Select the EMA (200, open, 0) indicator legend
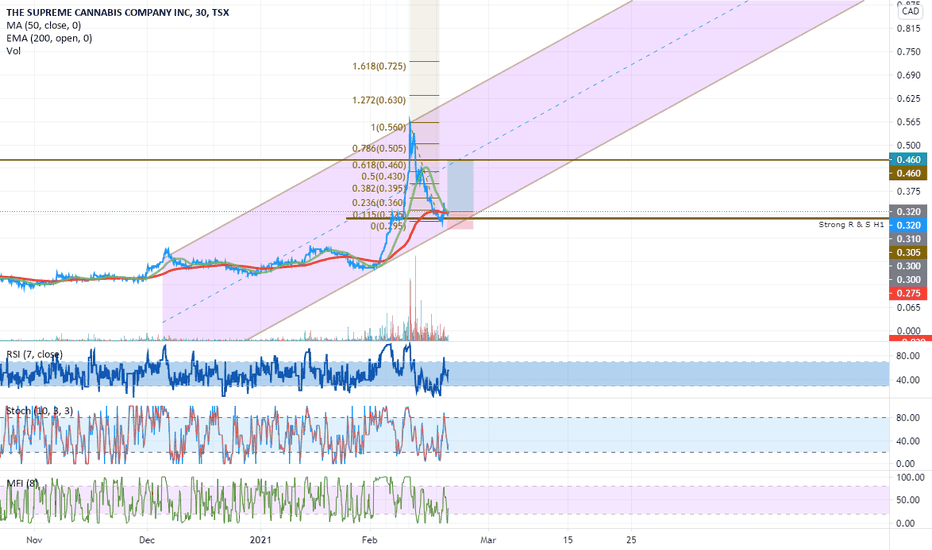The image size is (932, 550). coord(49,38)
